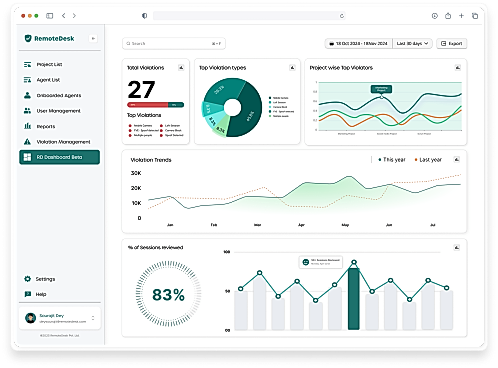This screenshot has height=368, width=498.
Task: Open a new tab with plus icon
Action: click(461, 15)
